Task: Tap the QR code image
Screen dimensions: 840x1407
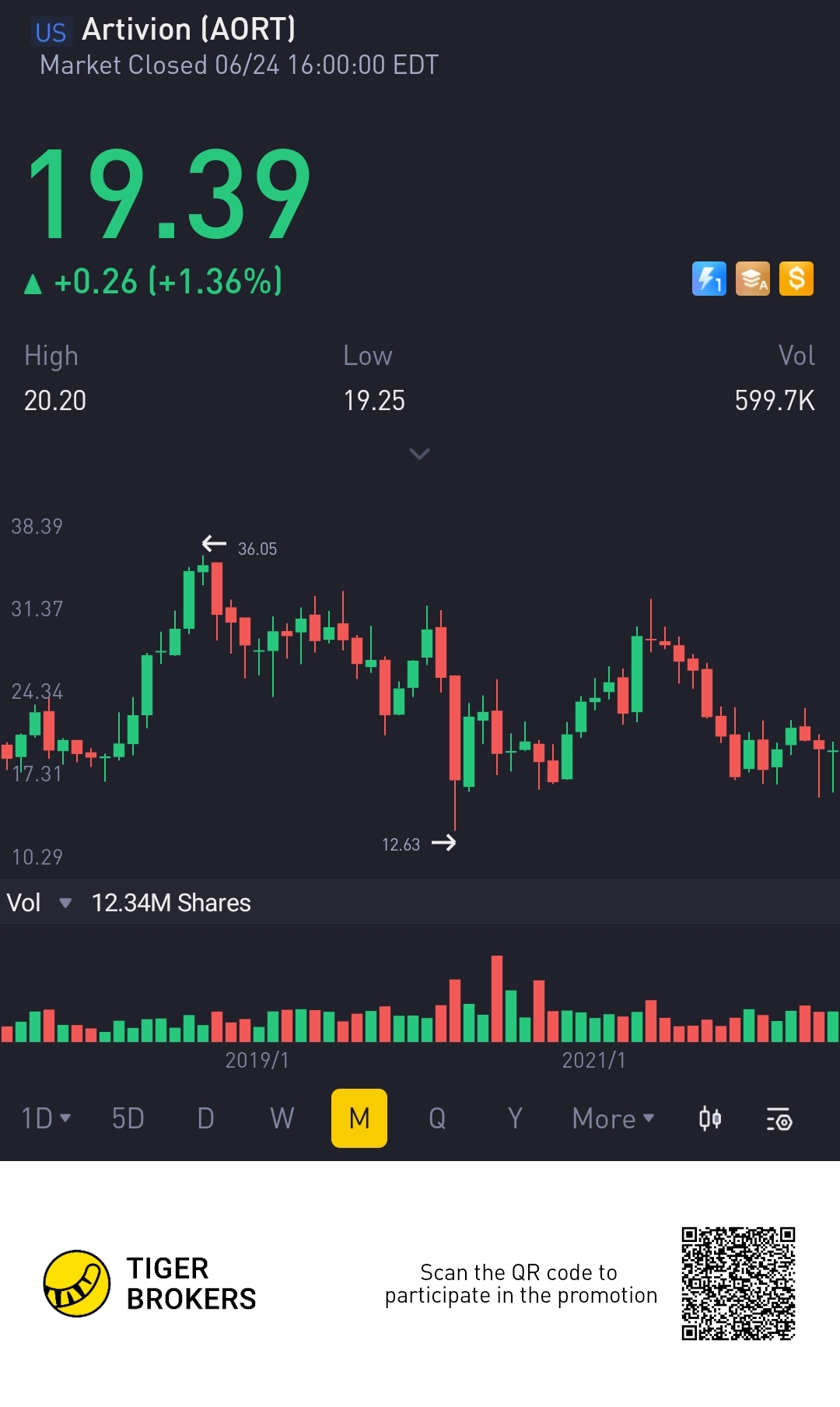Action: click(x=738, y=1283)
